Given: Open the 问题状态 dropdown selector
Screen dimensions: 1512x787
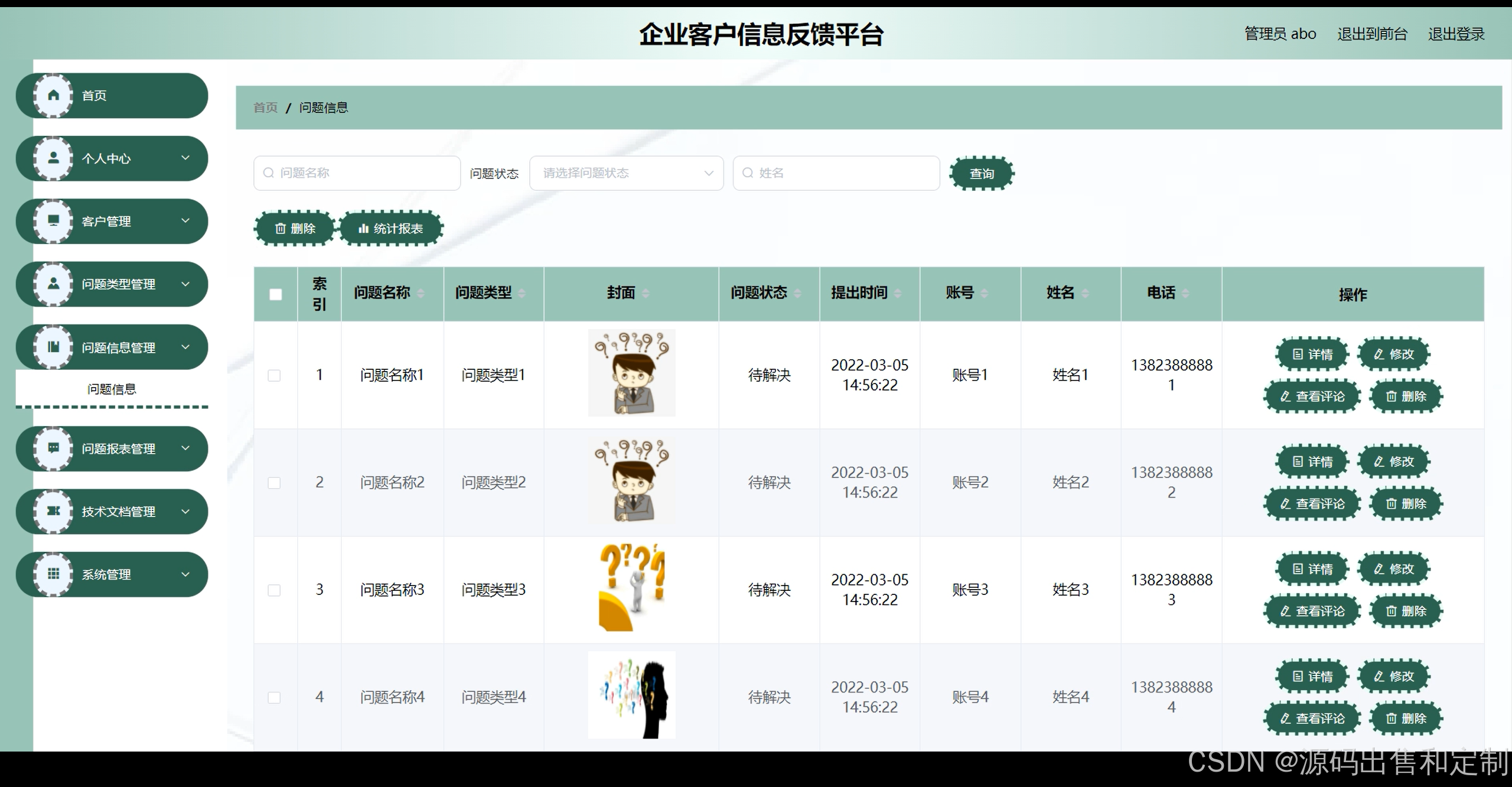Looking at the screenshot, I should 626,173.
